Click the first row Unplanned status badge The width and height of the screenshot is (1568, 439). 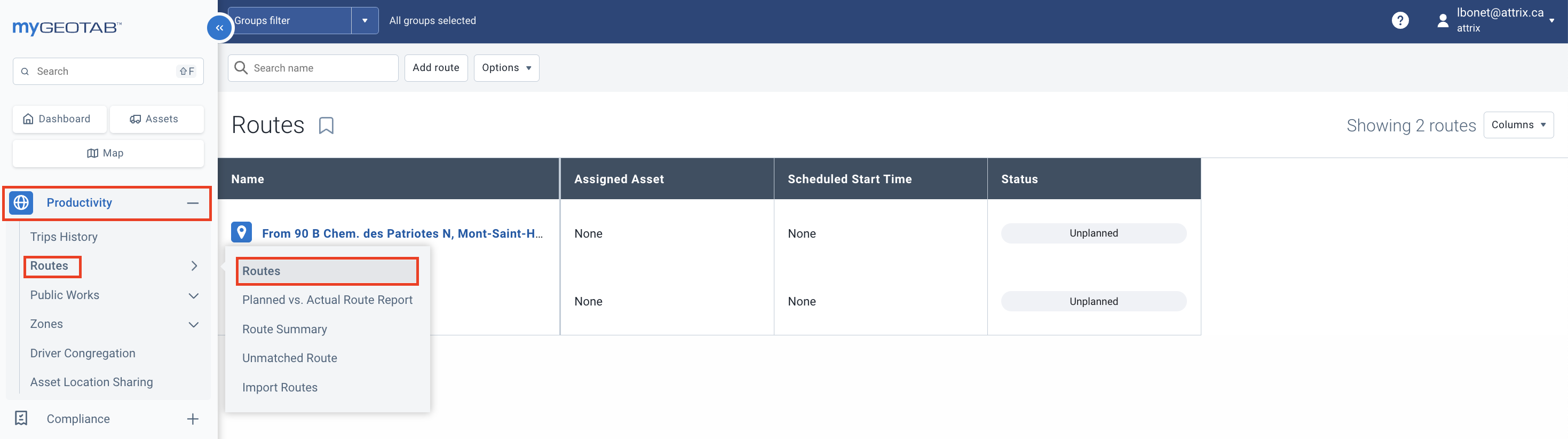coord(1094,233)
